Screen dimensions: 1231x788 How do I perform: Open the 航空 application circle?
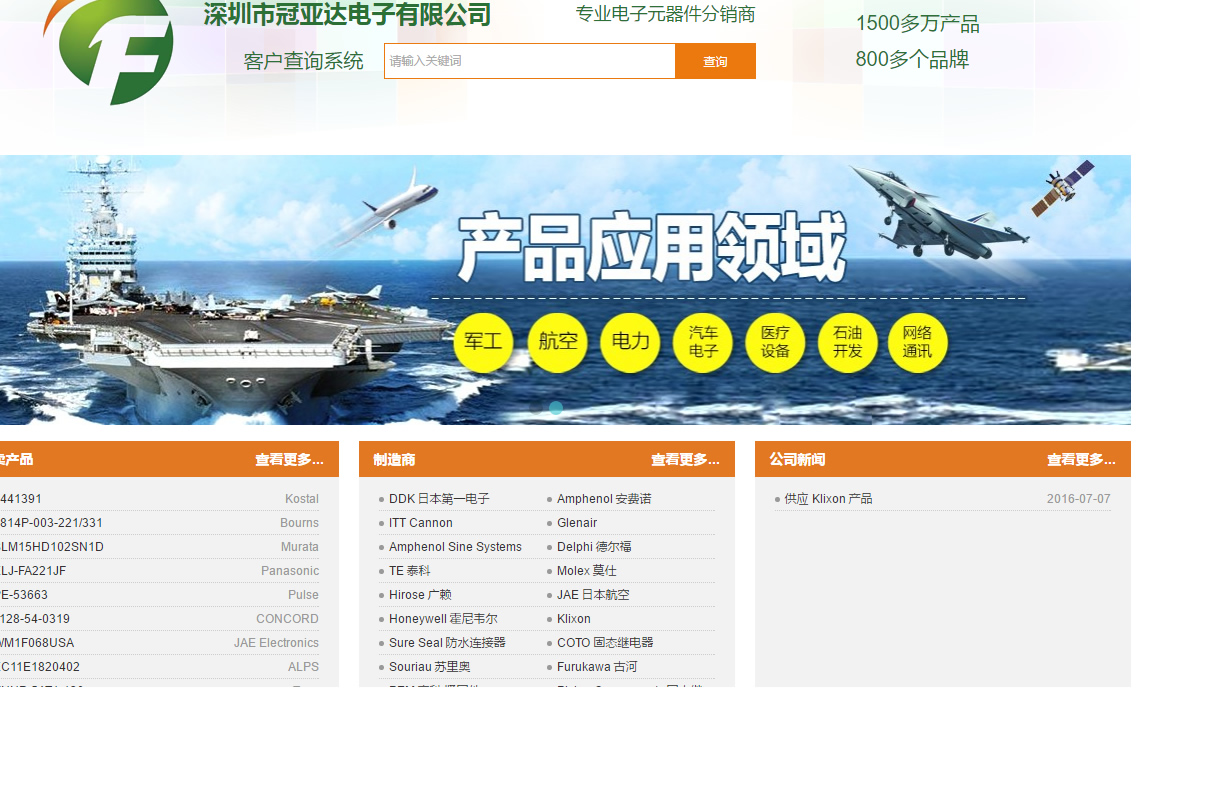click(557, 342)
